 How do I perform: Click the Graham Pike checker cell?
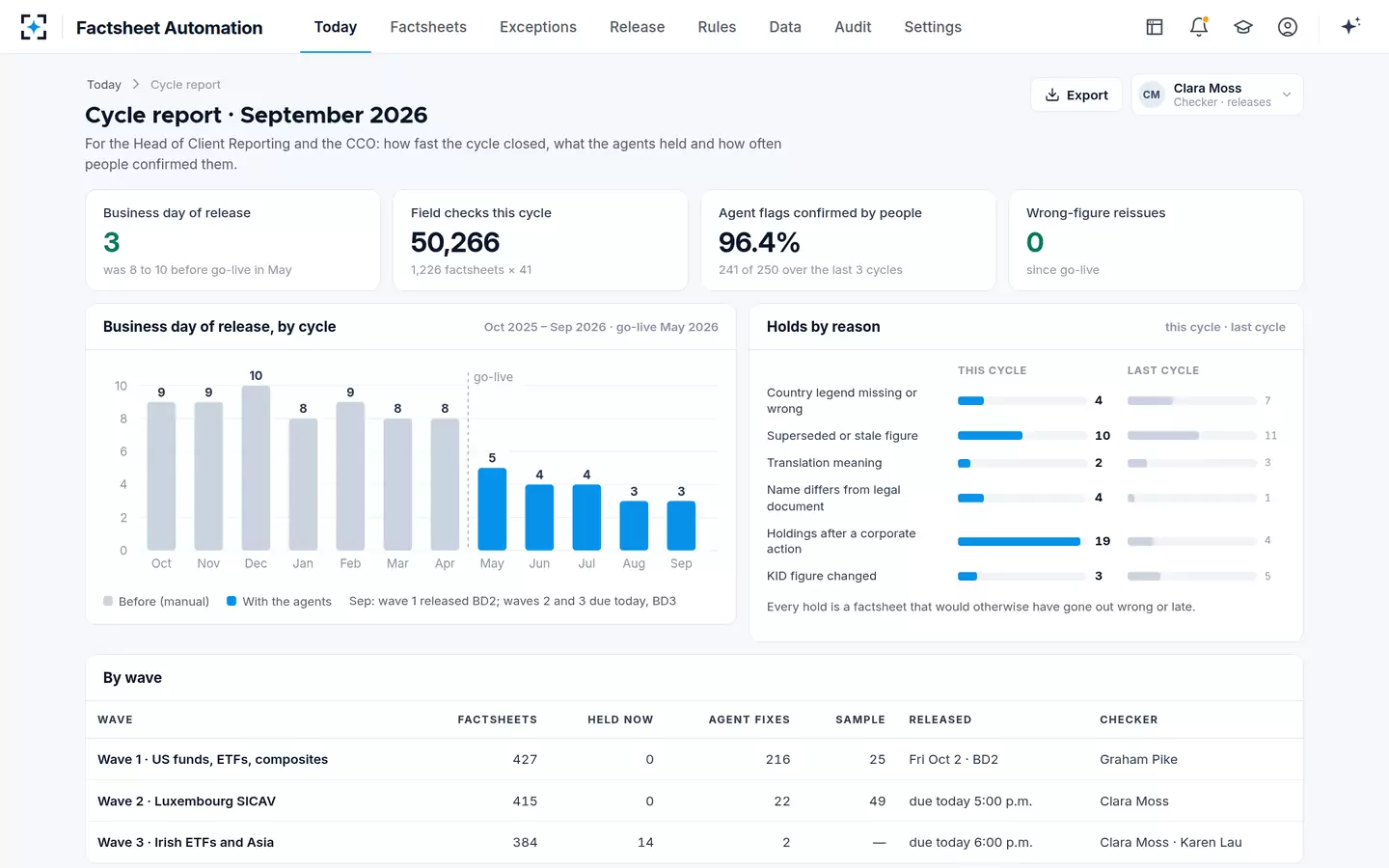click(x=1138, y=759)
